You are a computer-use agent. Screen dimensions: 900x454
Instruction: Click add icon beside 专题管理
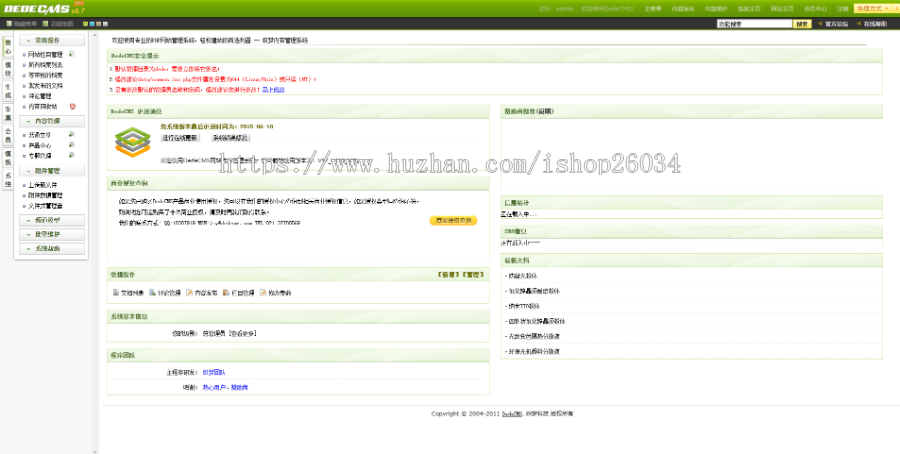tap(71, 156)
